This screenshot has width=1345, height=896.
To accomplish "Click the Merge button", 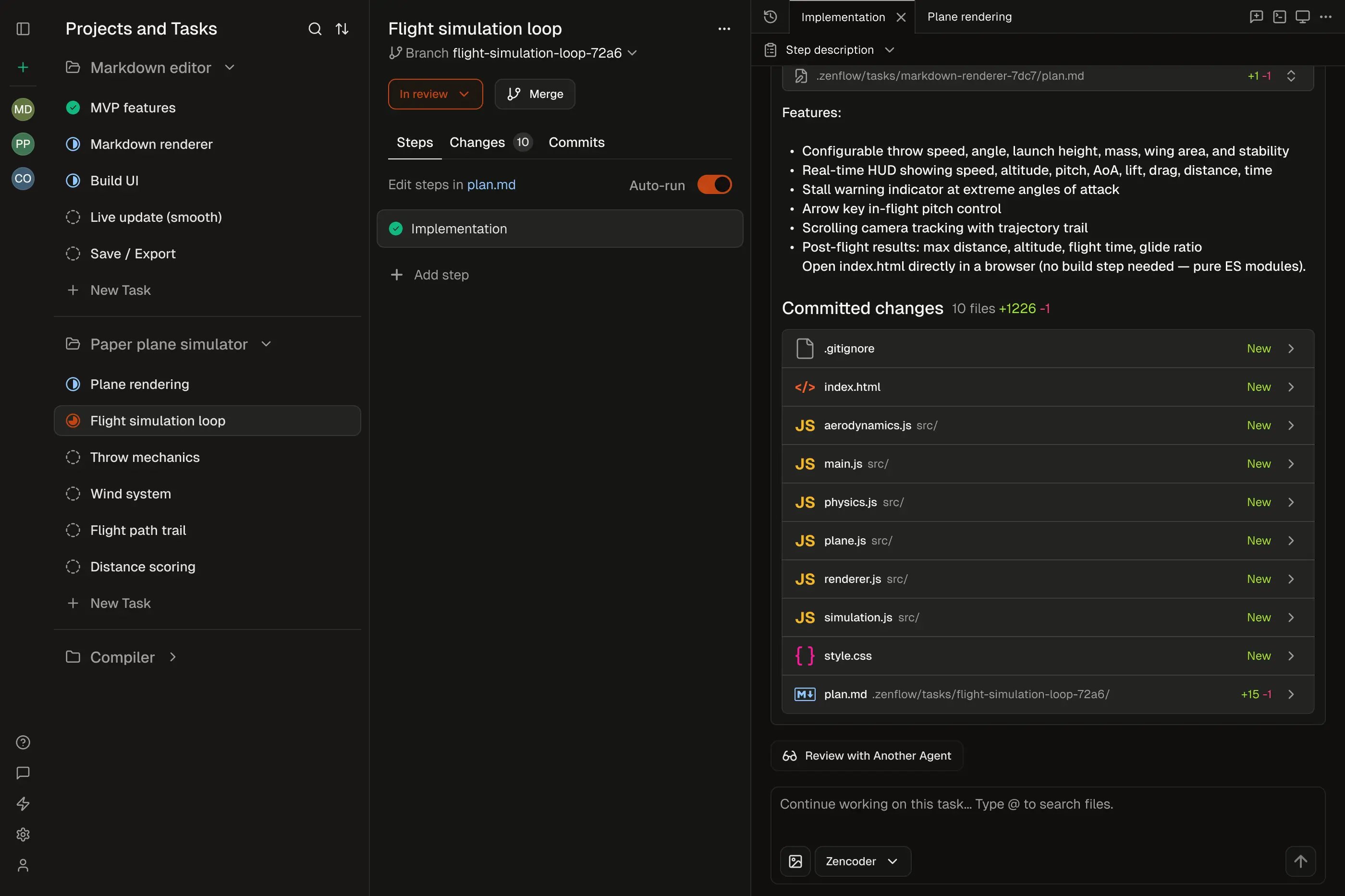I will [535, 94].
